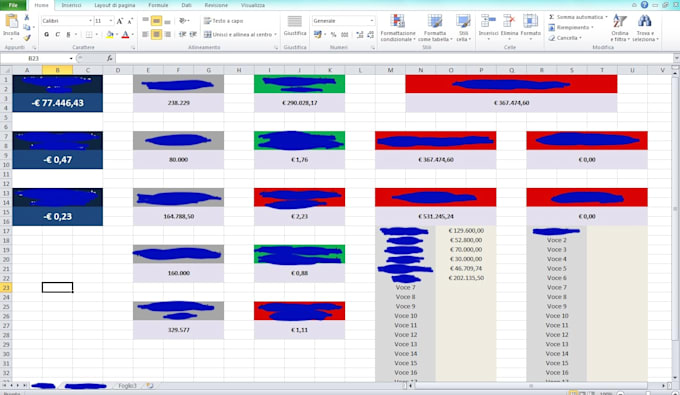
Task: Expand the Somma automatica dropdown arrow
Action: tap(606, 17)
